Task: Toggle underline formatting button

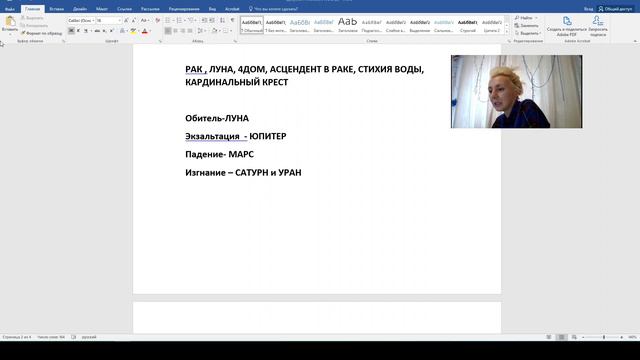Action: pos(86,31)
